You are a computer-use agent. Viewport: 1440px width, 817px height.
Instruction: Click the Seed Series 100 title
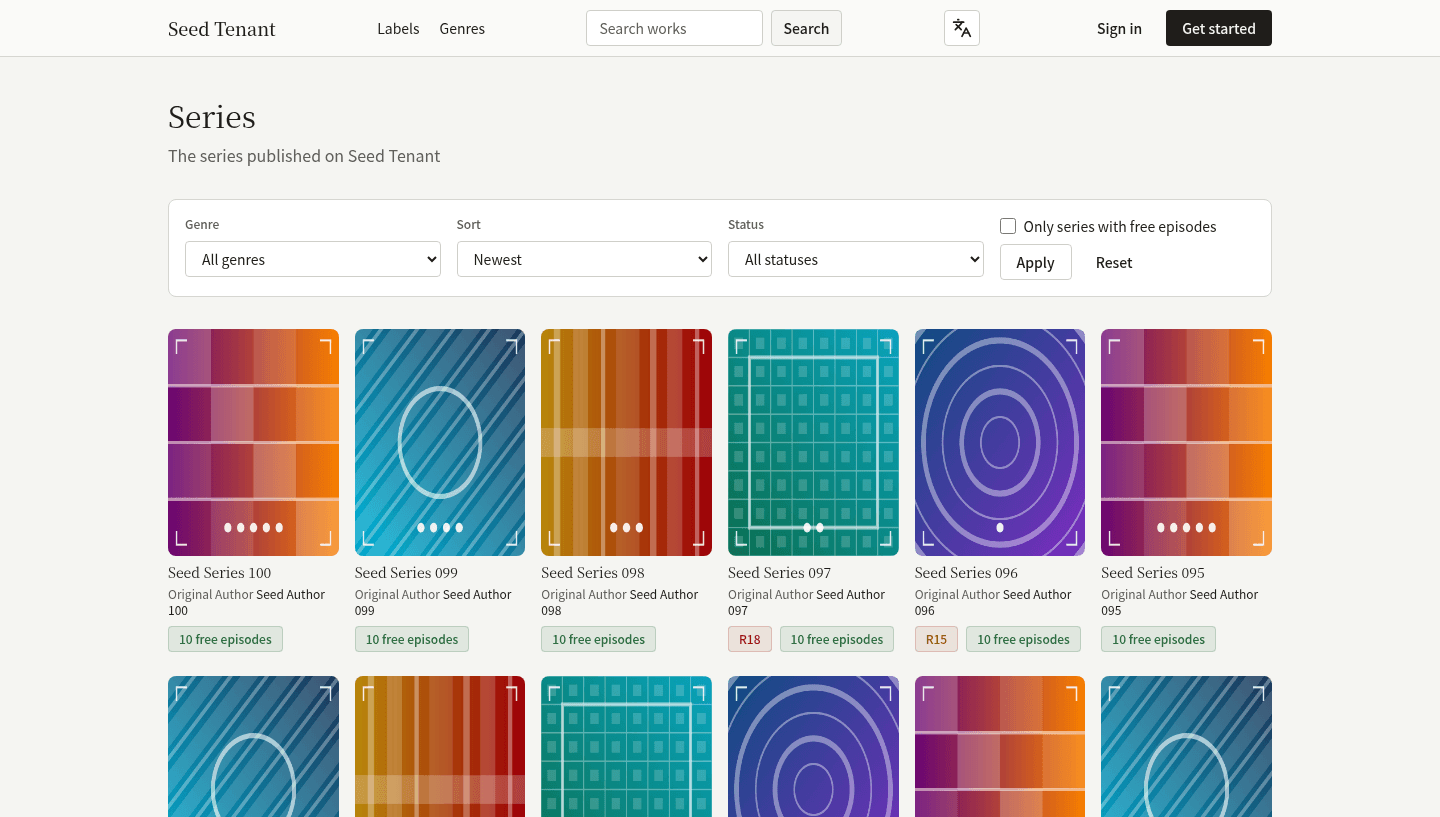(220, 573)
